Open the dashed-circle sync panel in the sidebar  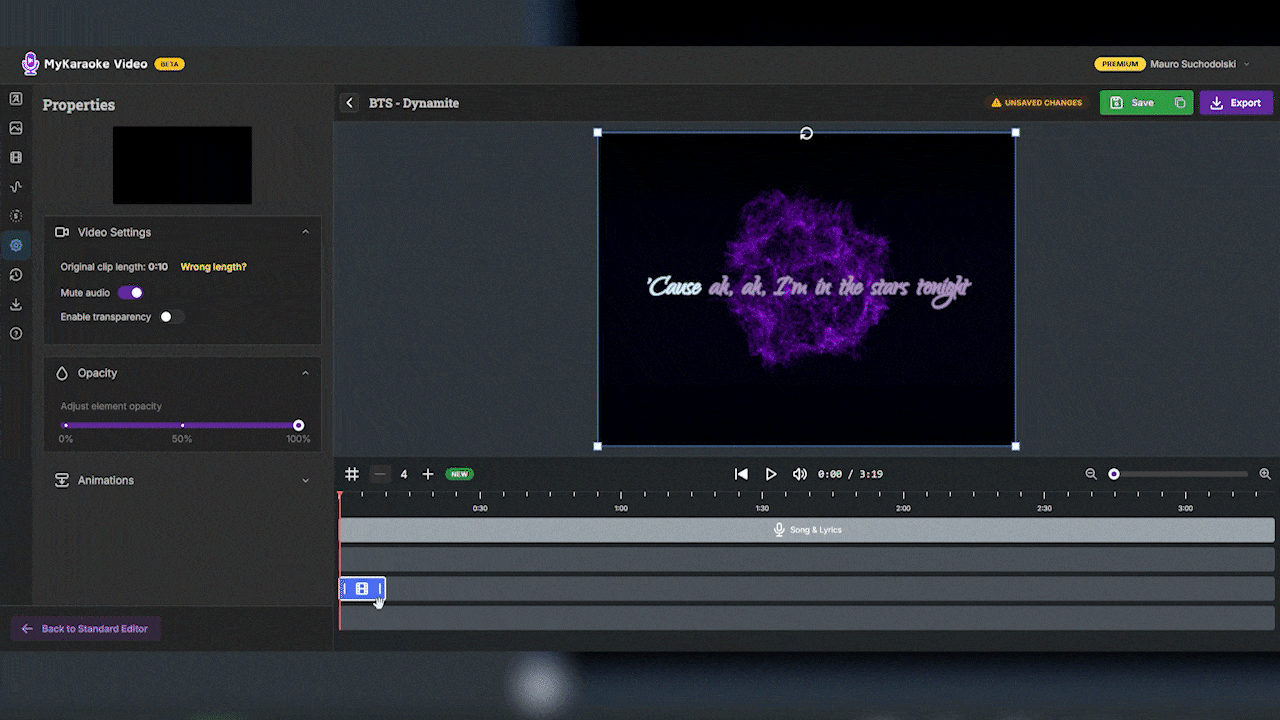coord(15,215)
